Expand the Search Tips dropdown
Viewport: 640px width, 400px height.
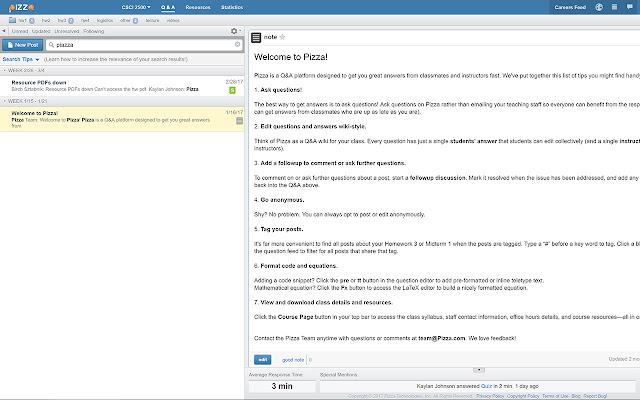coord(21,59)
